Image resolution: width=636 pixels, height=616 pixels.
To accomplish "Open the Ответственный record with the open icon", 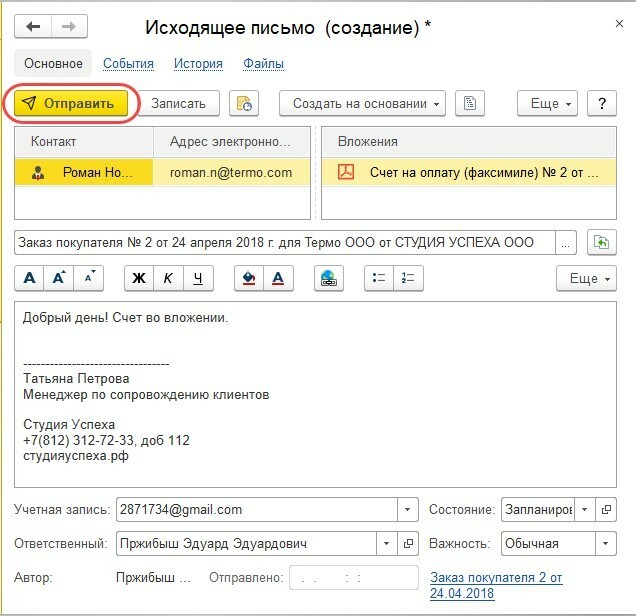I will click(x=408, y=543).
